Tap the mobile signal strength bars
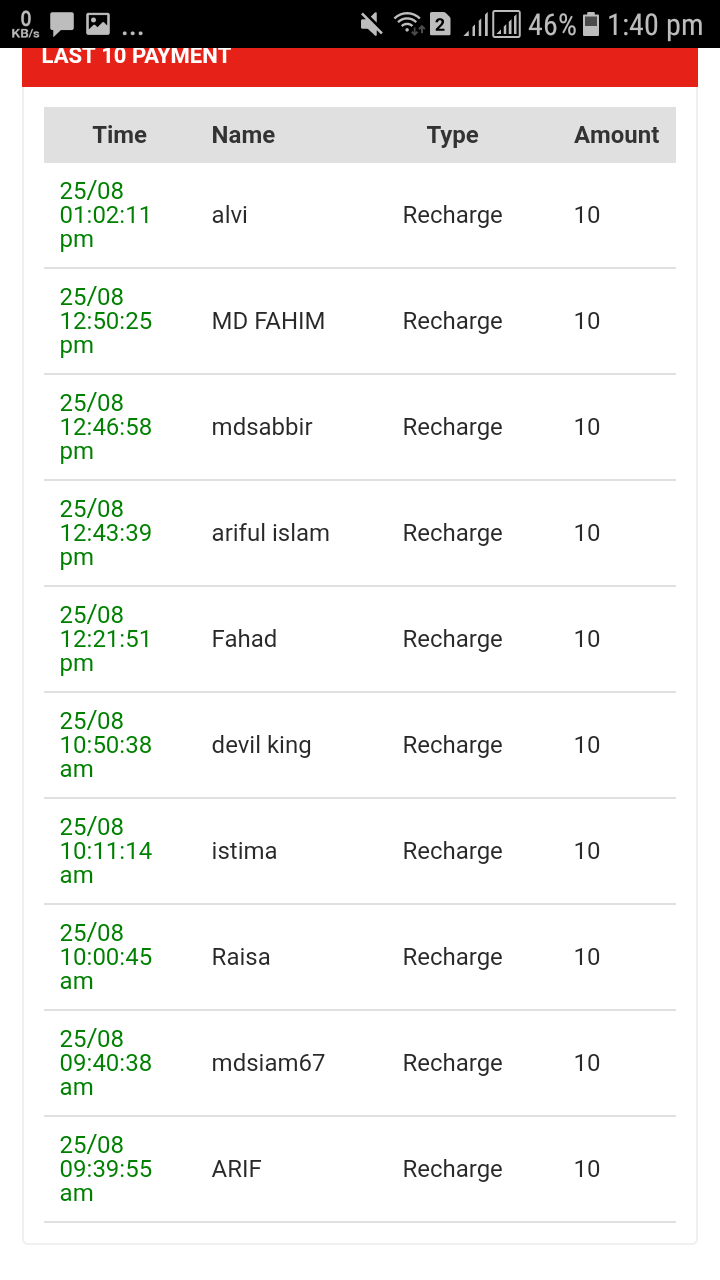The image size is (720, 1280). [x=491, y=24]
